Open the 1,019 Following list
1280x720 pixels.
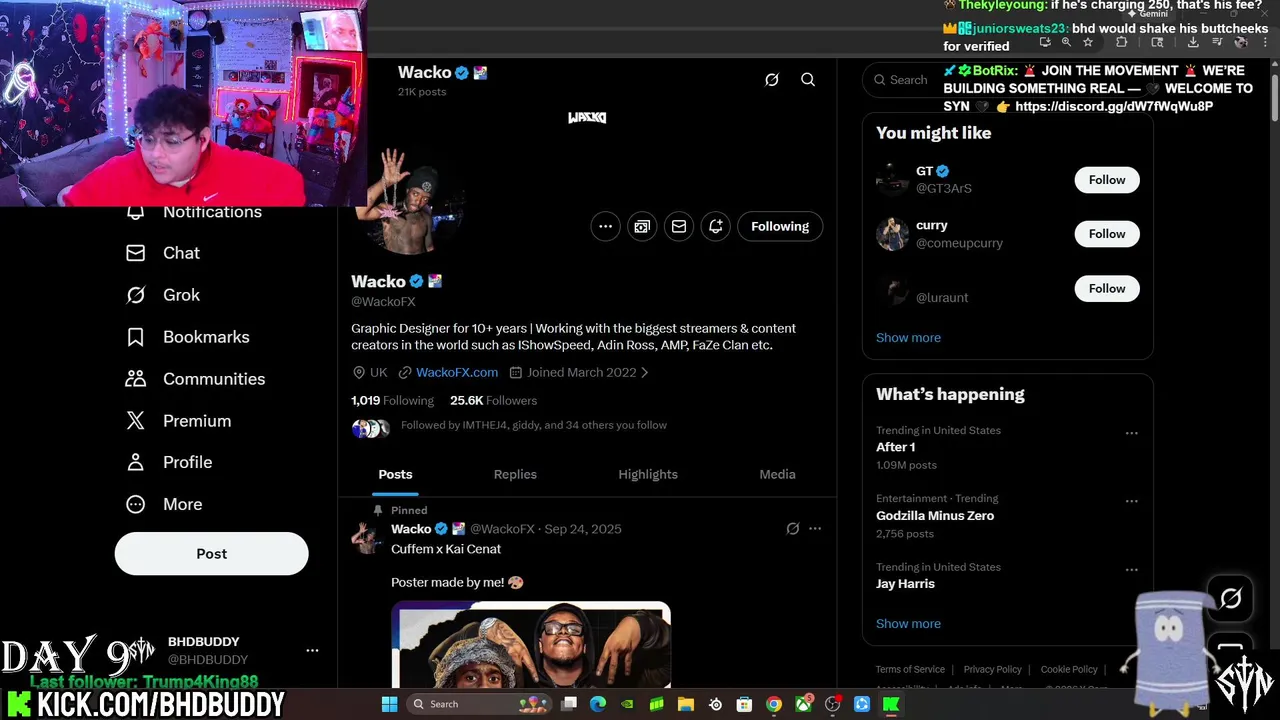[392, 400]
